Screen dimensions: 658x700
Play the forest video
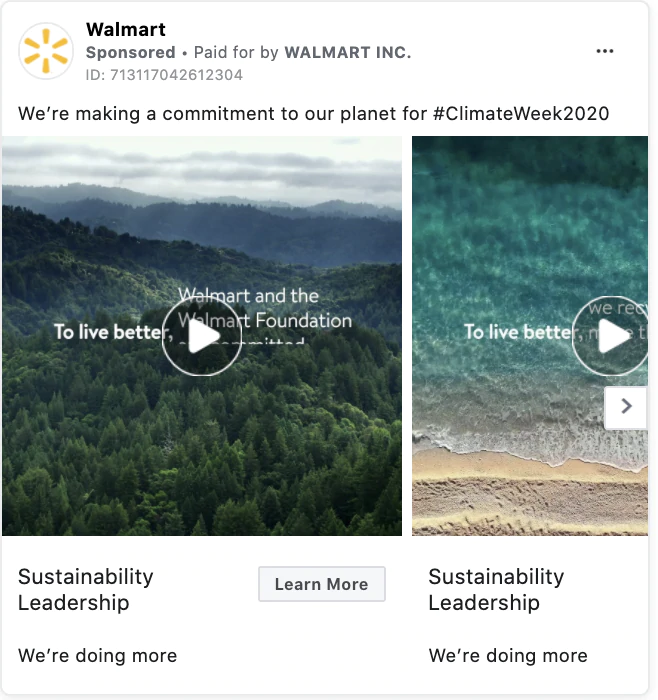[202, 337]
